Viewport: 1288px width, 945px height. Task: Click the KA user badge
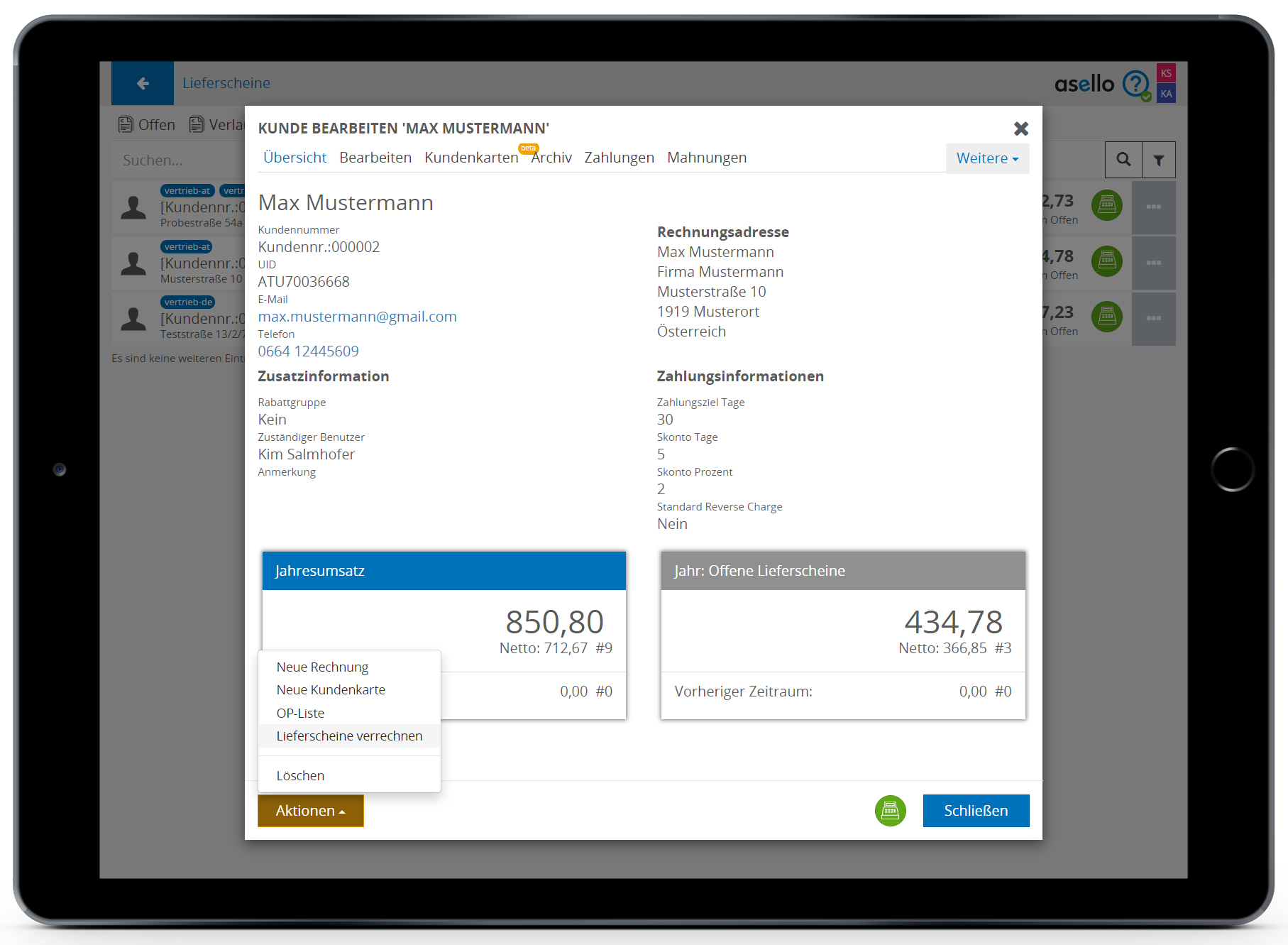[1166, 94]
